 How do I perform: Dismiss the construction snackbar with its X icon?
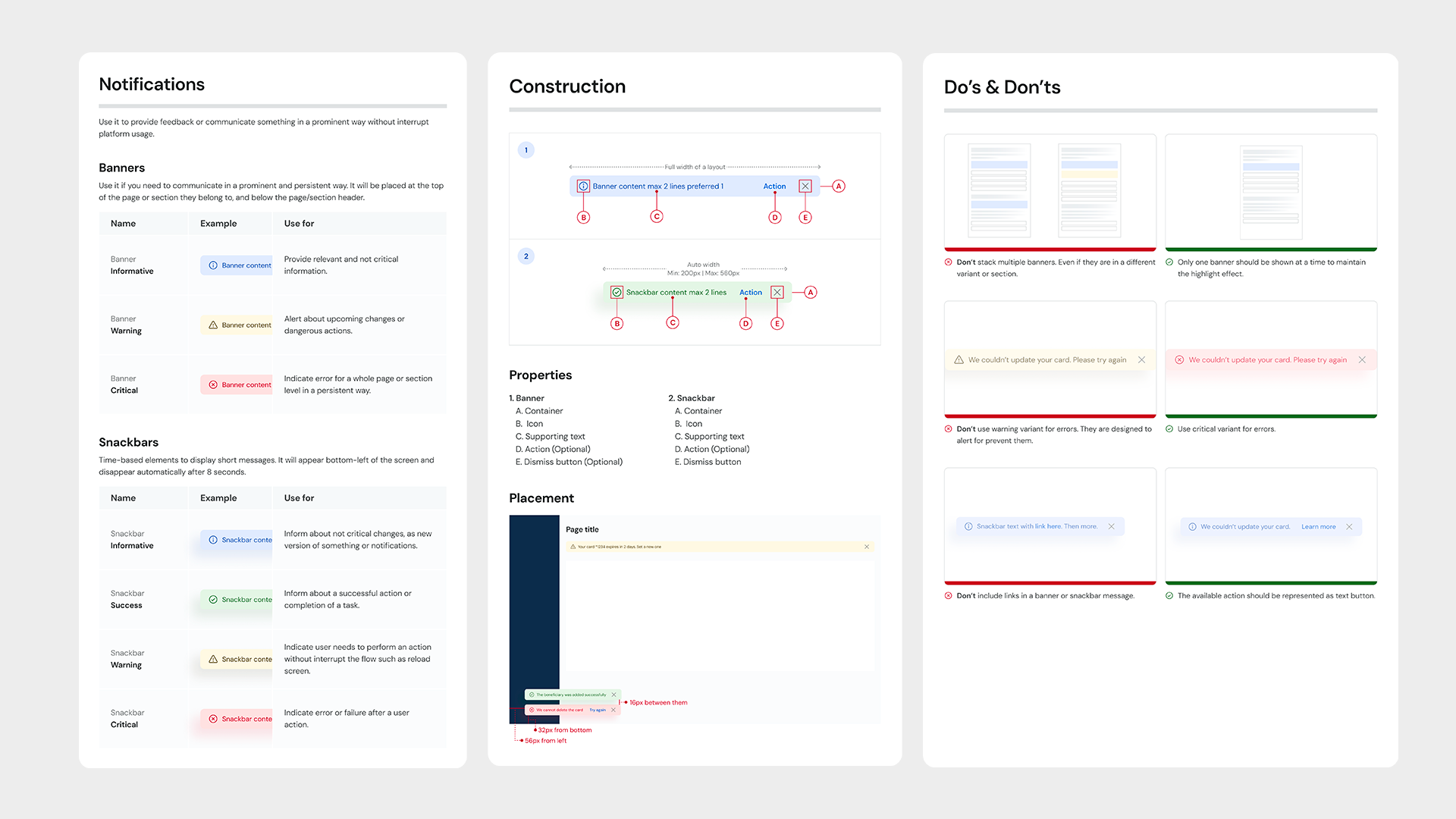pos(777,292)
